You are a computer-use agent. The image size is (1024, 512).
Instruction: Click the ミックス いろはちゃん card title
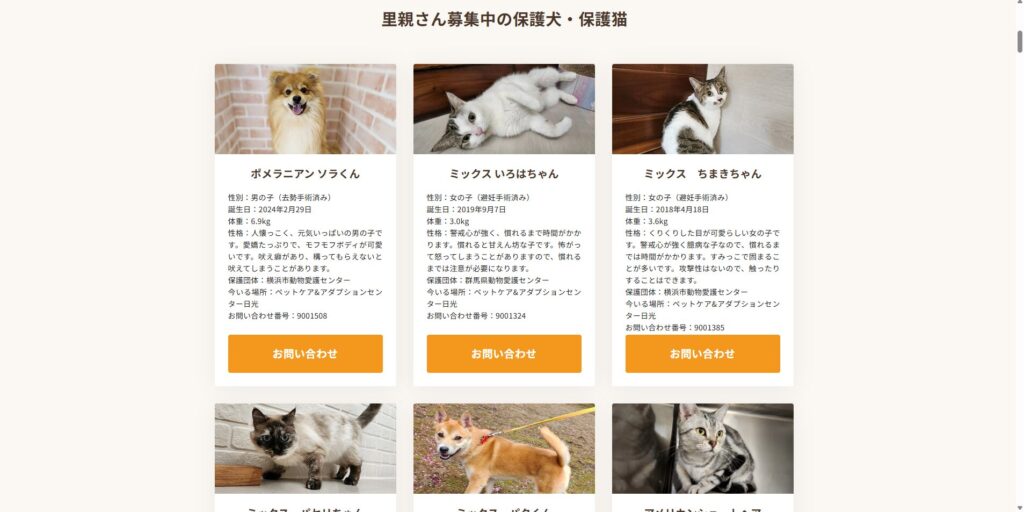coord(504,174)
